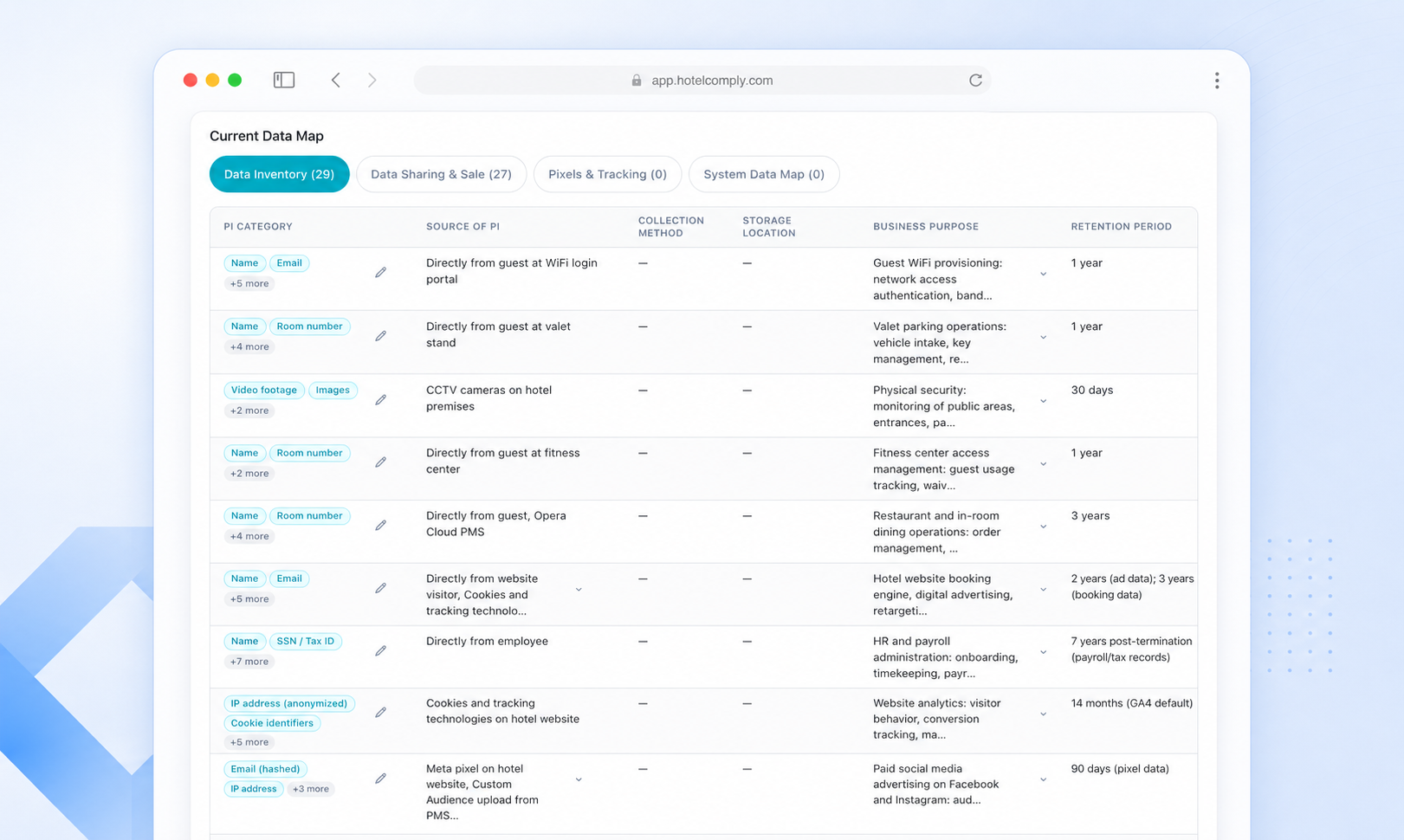Show +5 more tags in WiFi row
1404x840 pixels.
tap(249, 283)
